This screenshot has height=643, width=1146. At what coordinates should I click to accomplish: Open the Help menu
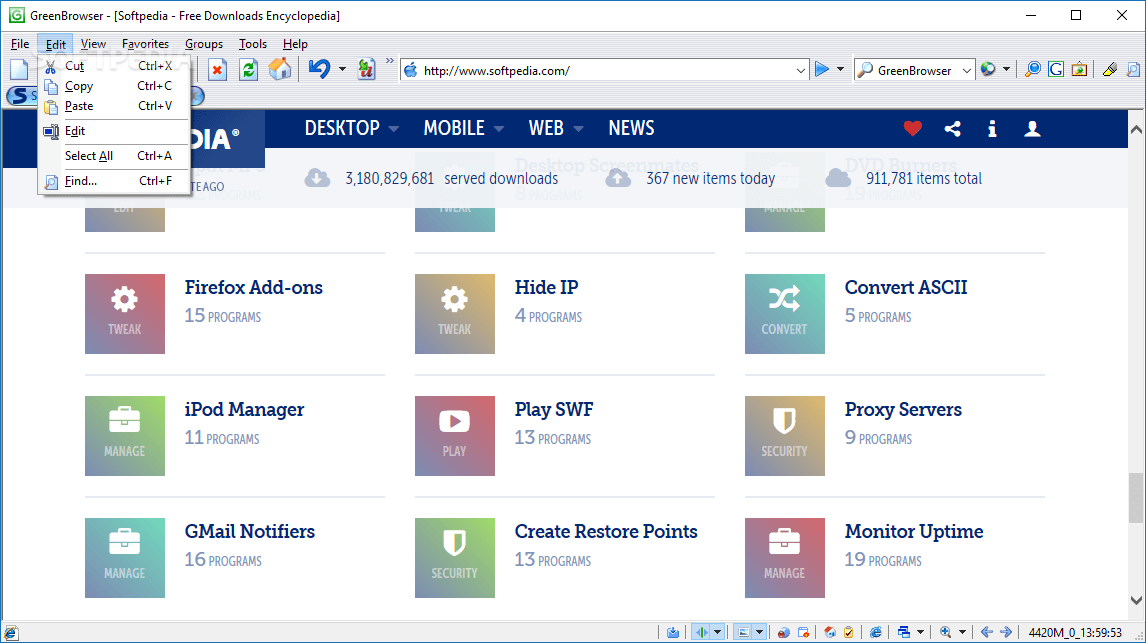[x=295, y=44]
